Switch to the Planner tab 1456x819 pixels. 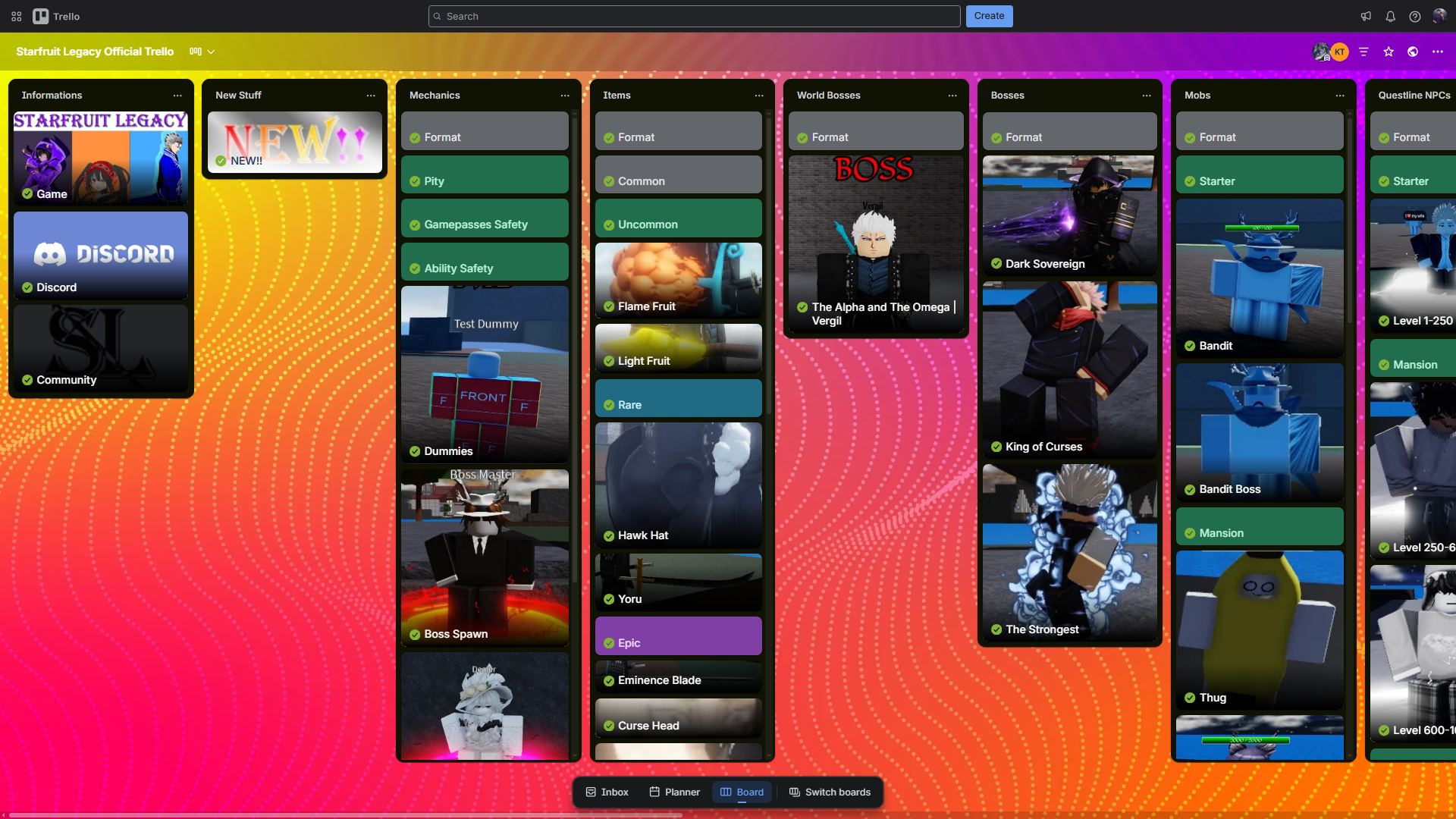[x=674, y=792]
